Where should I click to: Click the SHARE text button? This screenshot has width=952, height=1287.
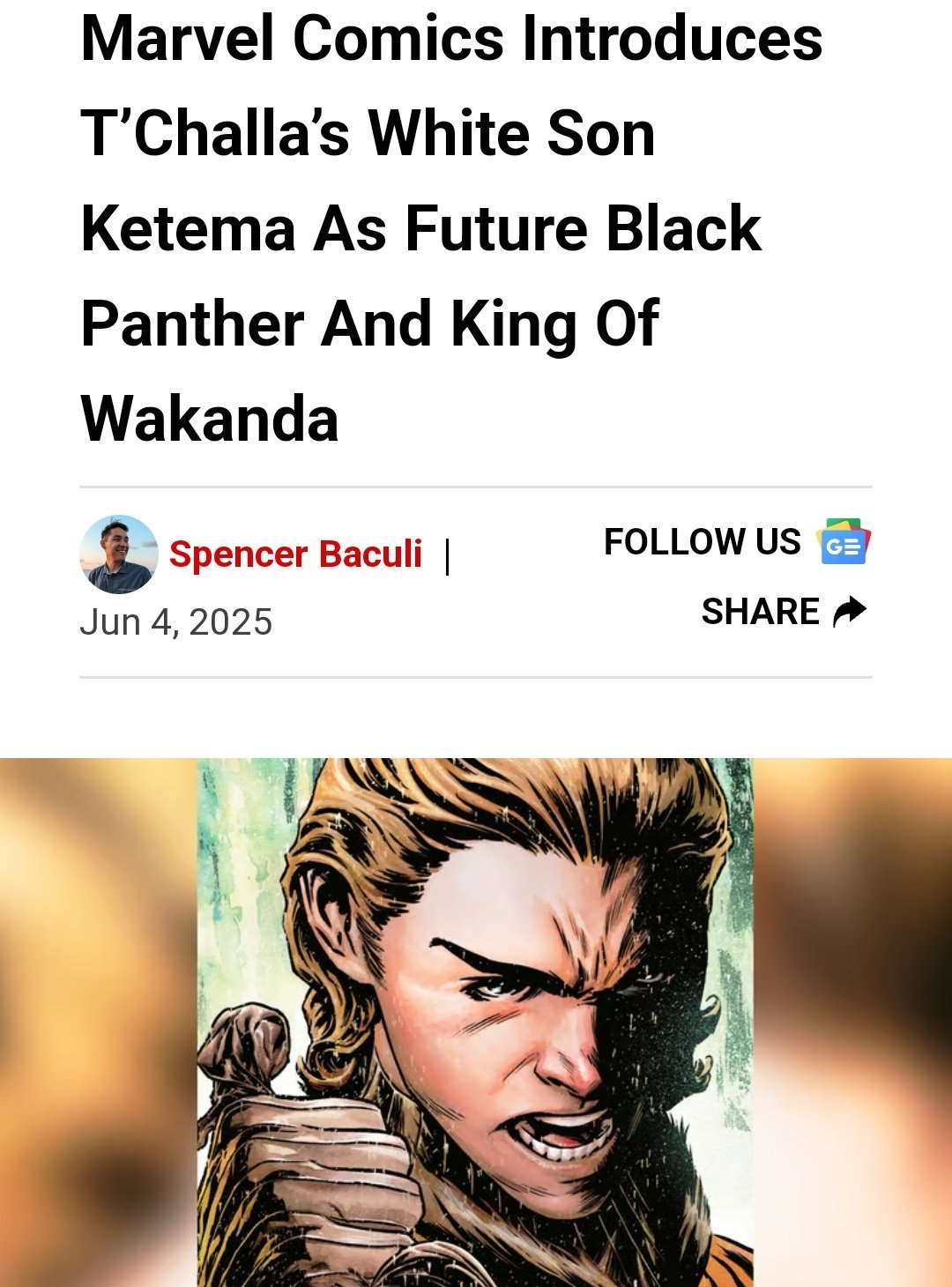click(760, 612)
